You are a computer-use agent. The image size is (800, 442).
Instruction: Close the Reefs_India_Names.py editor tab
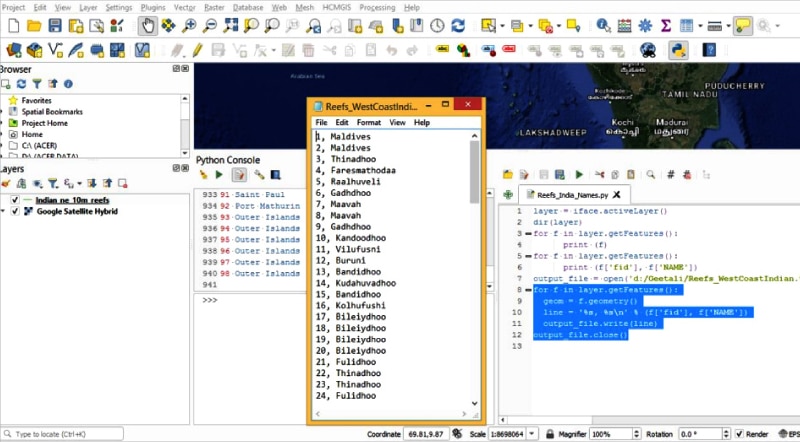click(x=617, y=195)
